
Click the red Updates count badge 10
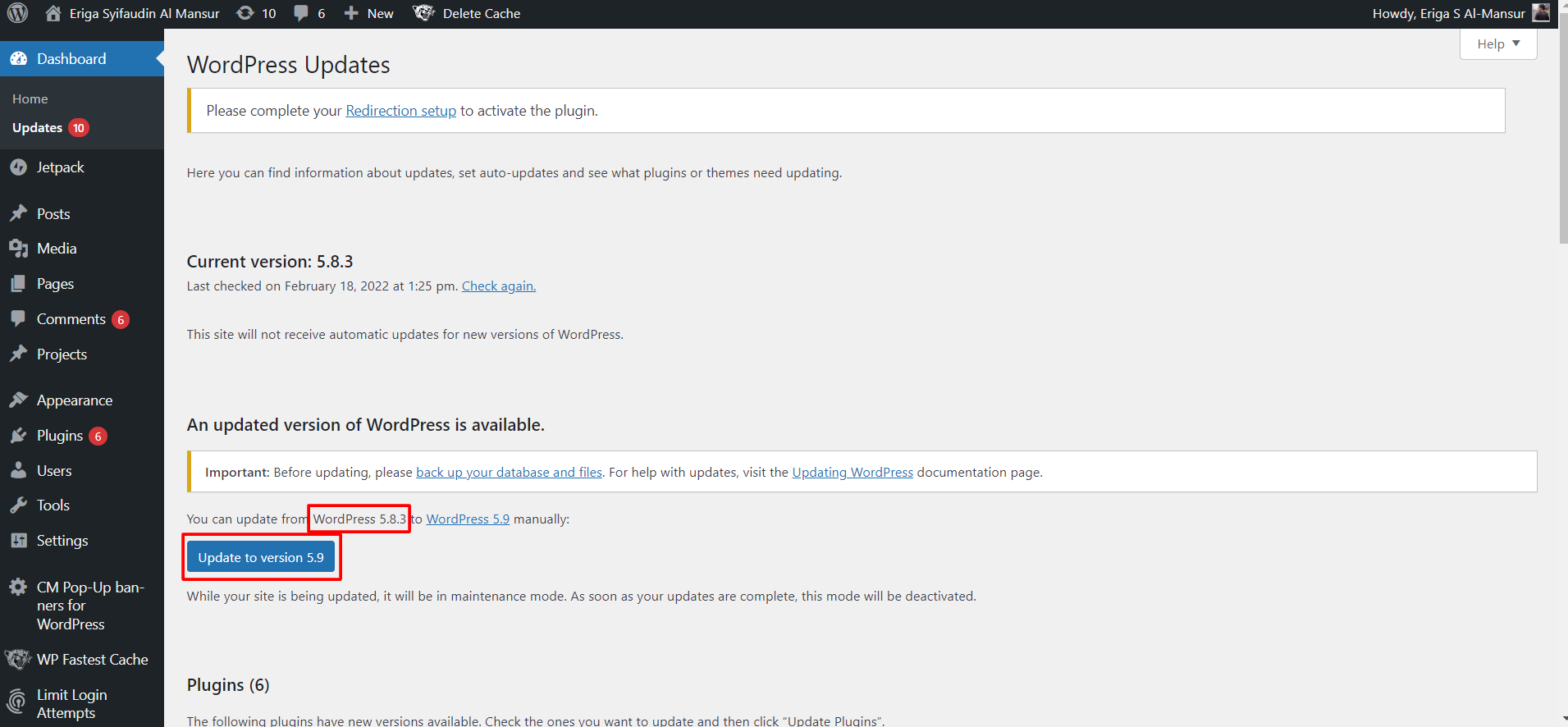79,128
